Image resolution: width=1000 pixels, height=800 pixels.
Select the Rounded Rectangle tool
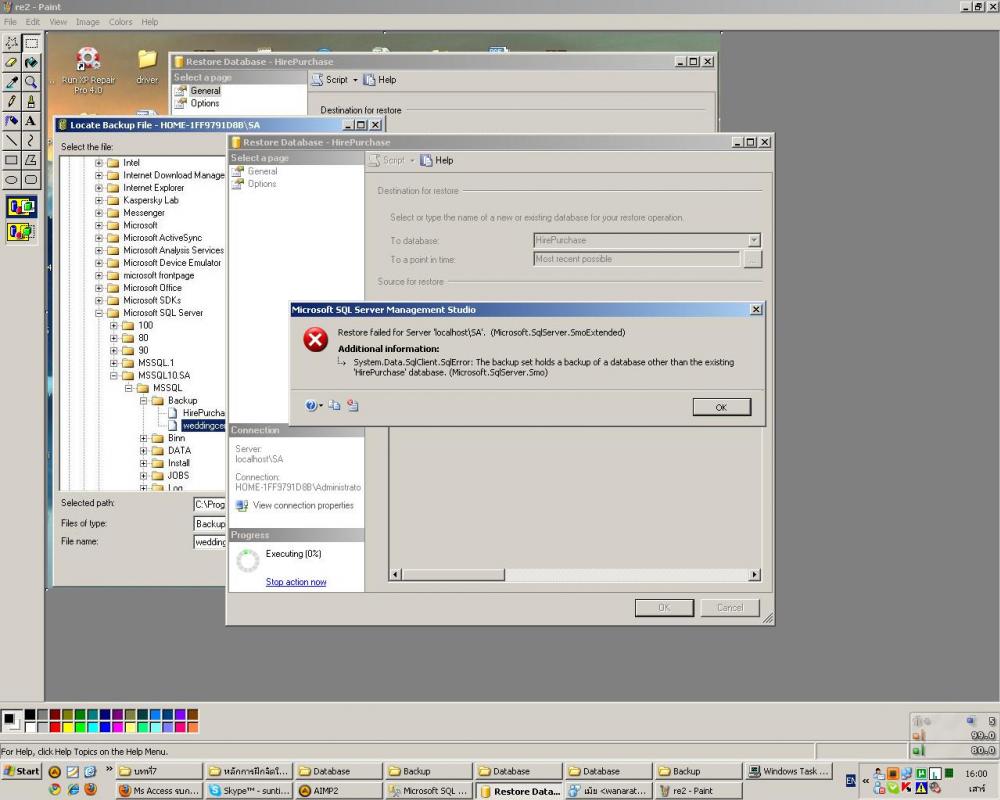coord(31,179)
